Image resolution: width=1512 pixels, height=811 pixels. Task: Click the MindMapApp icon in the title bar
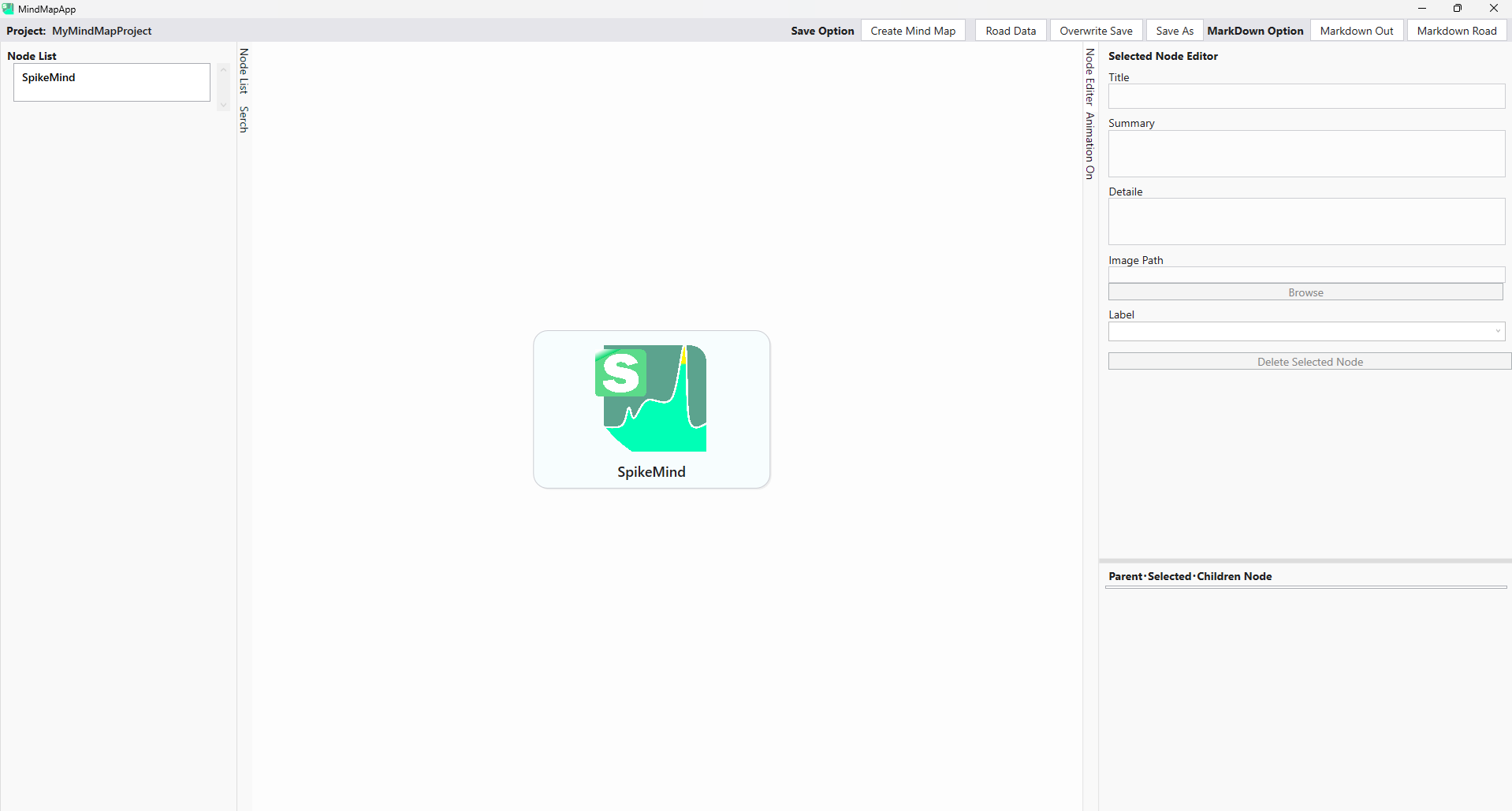(x=8, y=9)
